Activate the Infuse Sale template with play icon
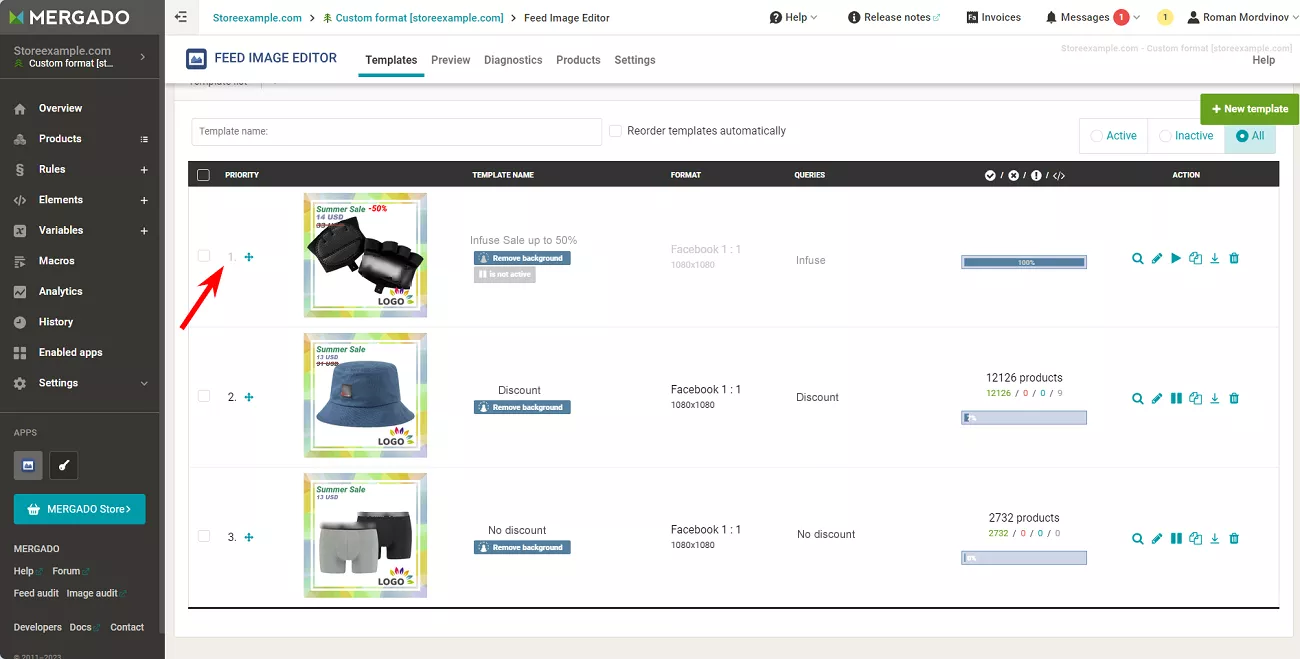 (x=1176, y=258)
